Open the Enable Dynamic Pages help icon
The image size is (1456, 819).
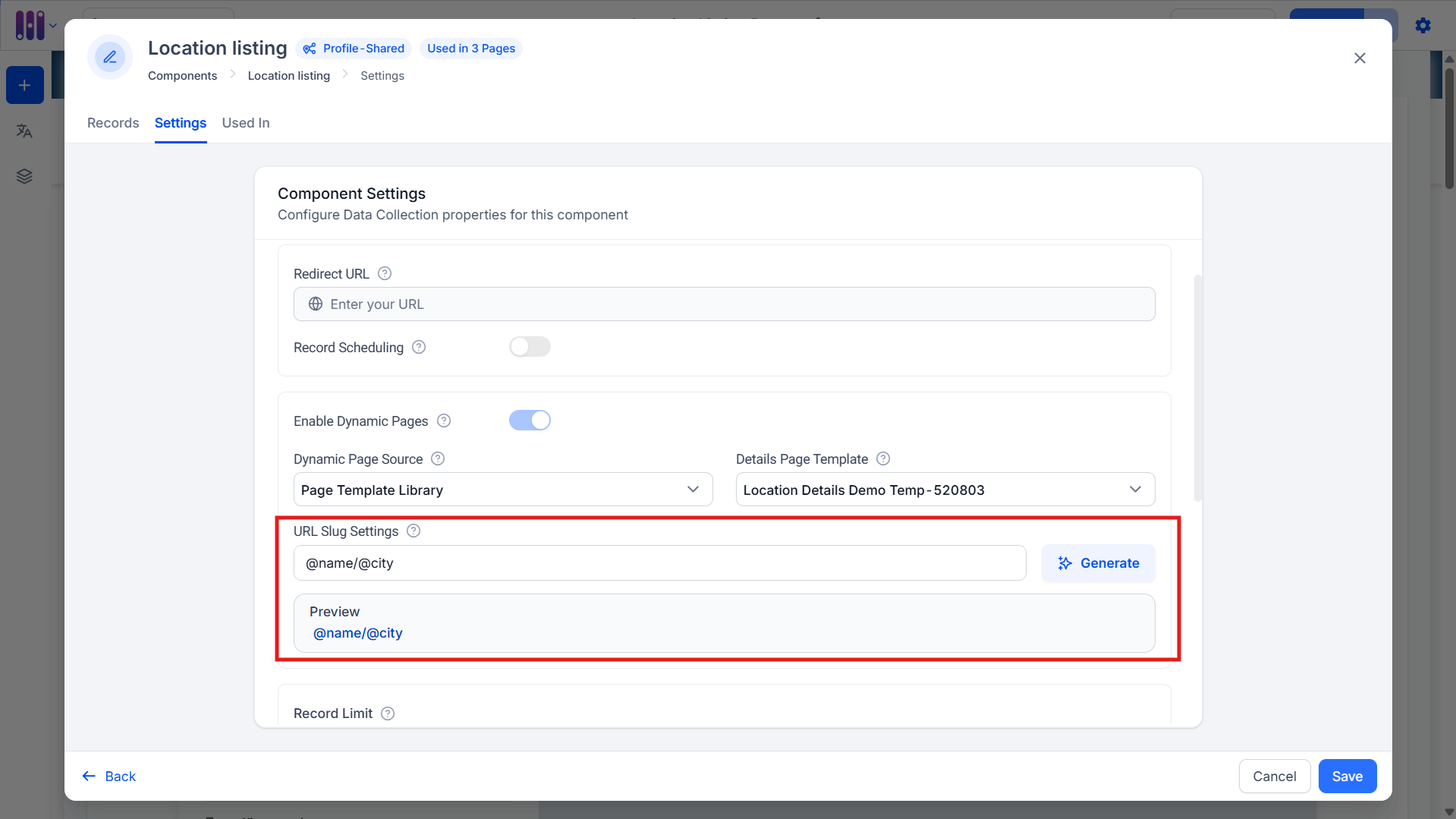tap(444, 421)
